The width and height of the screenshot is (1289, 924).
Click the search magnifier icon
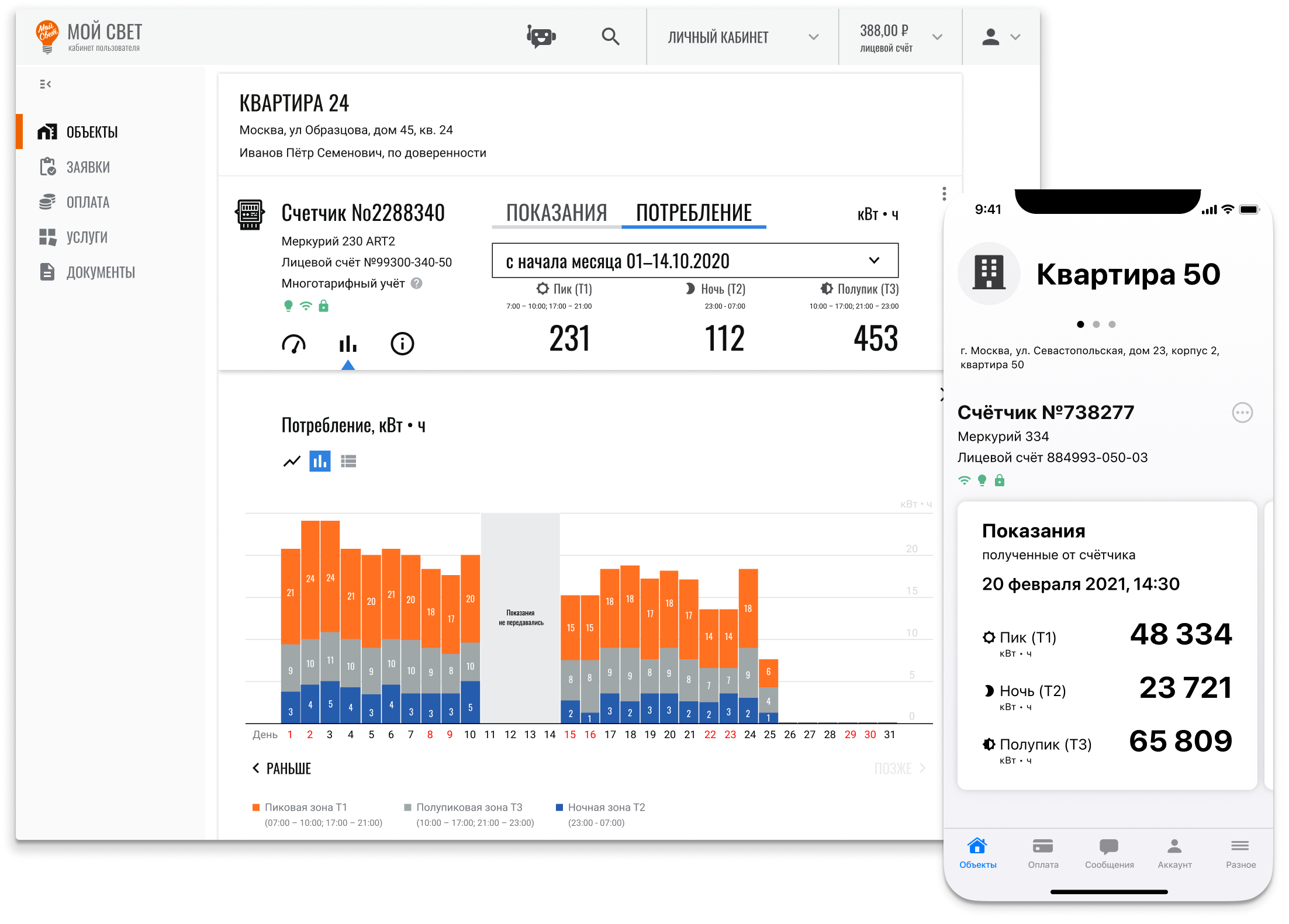(x=610, y=37)
